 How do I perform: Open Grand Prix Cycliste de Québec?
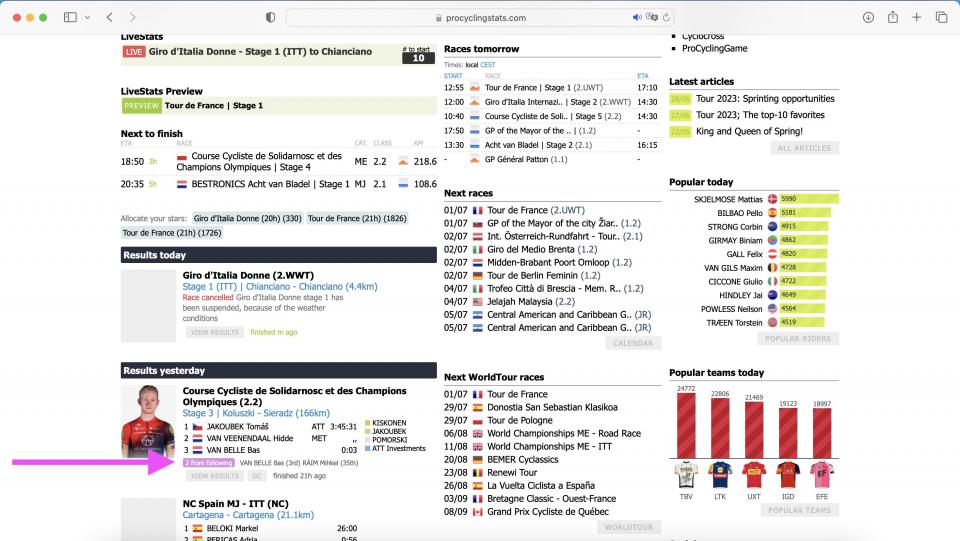coord(548,512)
